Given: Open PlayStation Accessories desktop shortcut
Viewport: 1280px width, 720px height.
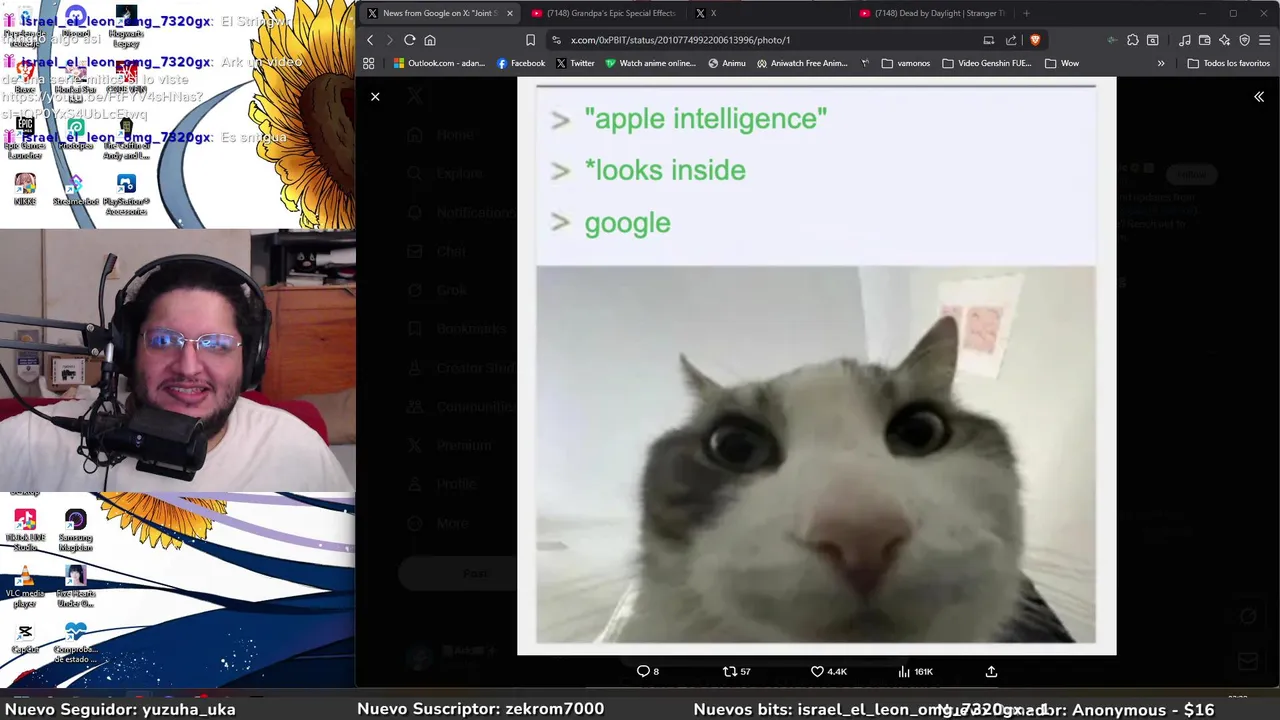Looking at the screenshot, I should click(126, 193).
